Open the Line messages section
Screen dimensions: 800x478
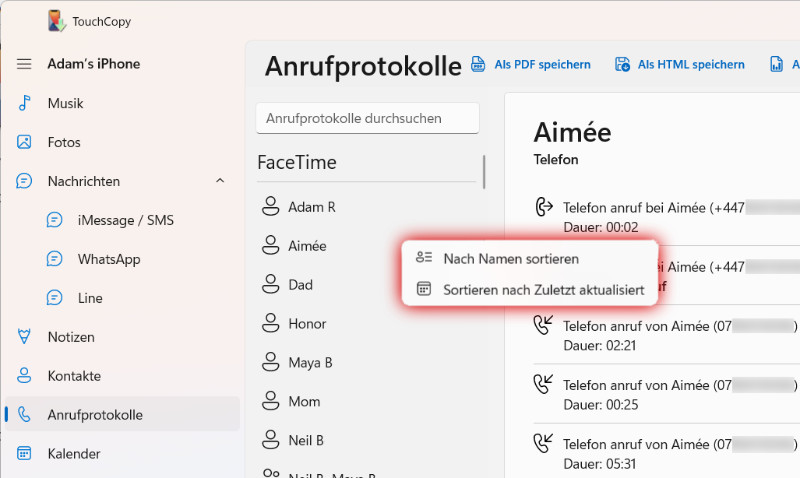click(90, 298)
